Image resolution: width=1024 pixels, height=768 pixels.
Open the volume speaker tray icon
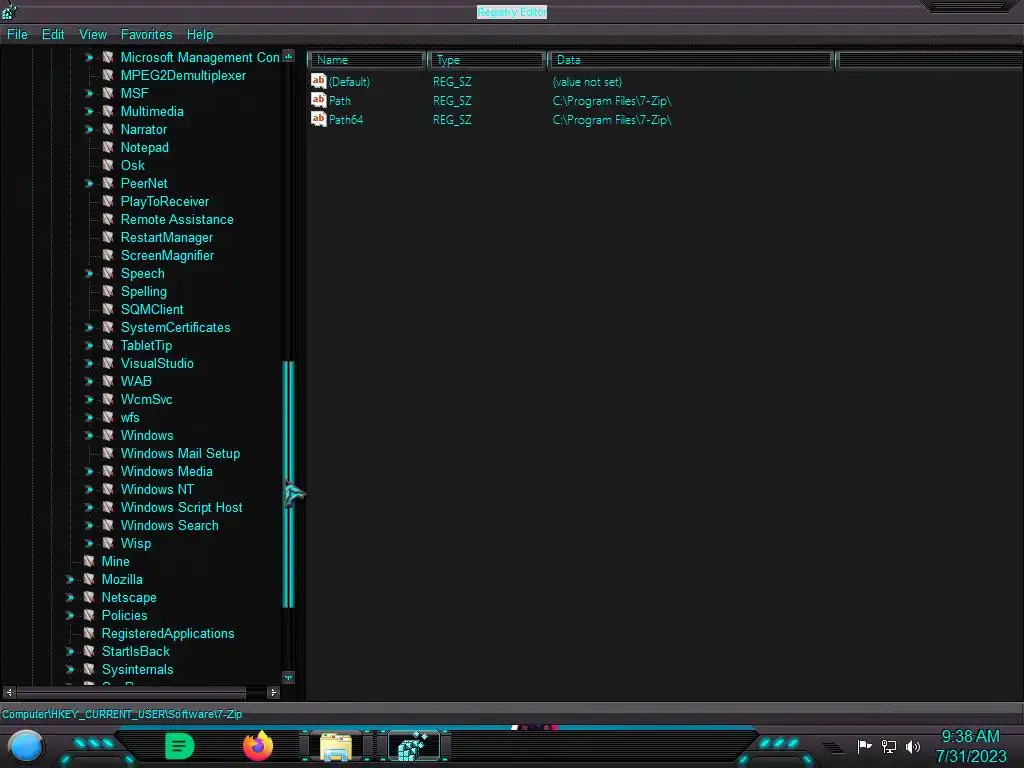(913, 746)
